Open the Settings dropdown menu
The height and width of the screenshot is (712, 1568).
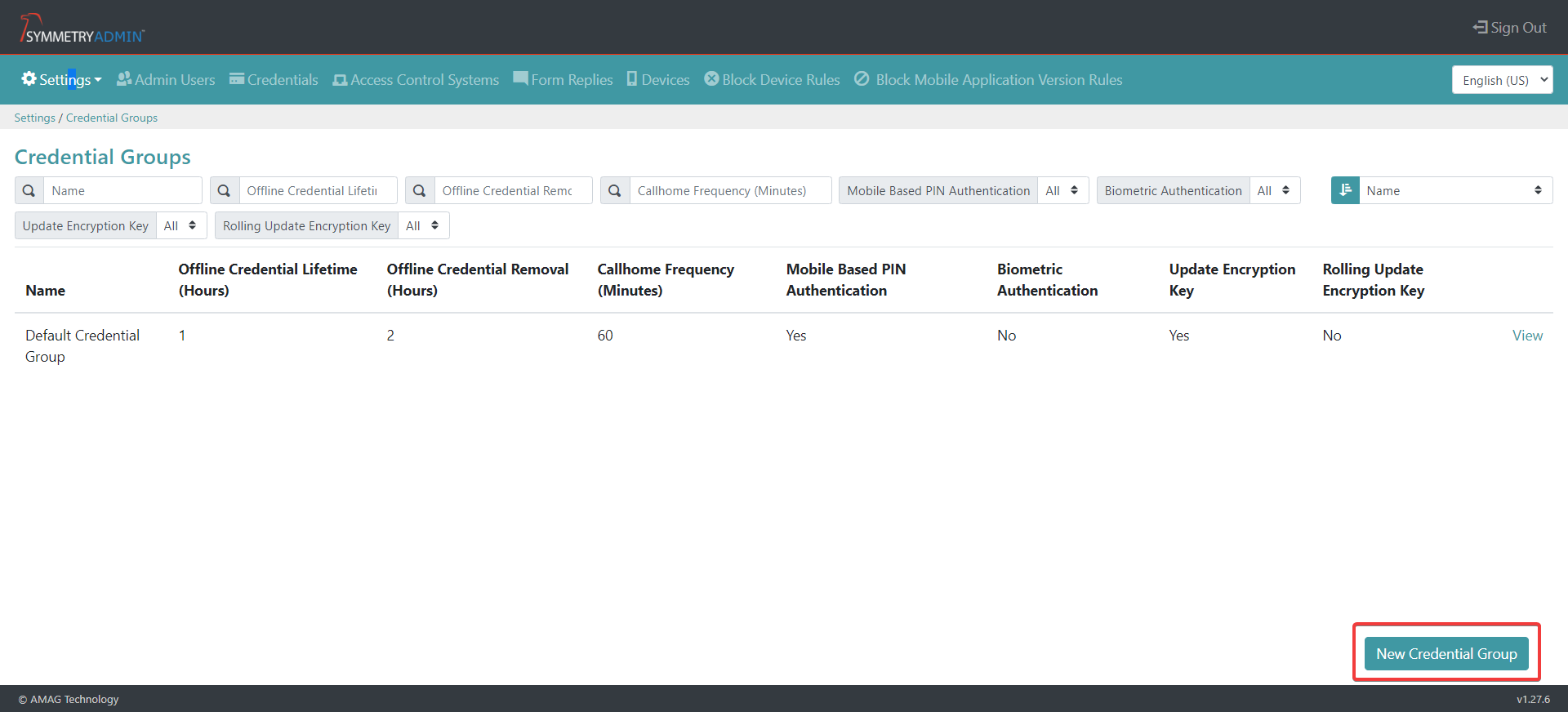pos(62,79)
